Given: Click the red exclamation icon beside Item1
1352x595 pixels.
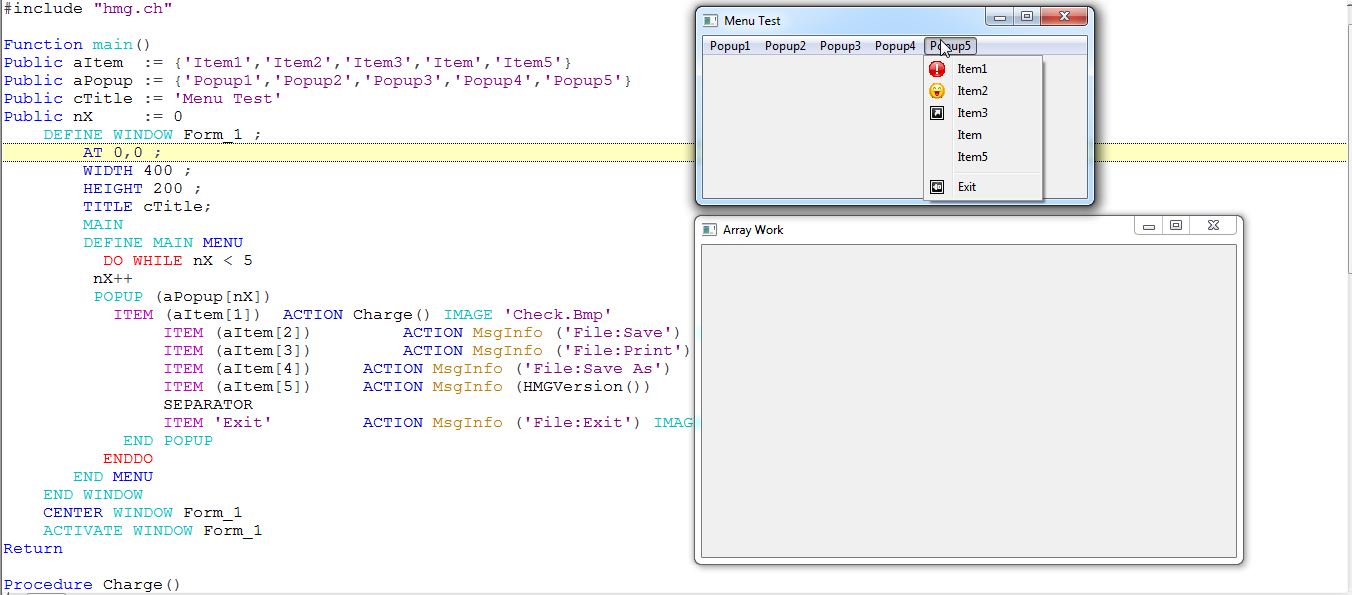Looking at the screenshot, I should click(x=937, y=69).
